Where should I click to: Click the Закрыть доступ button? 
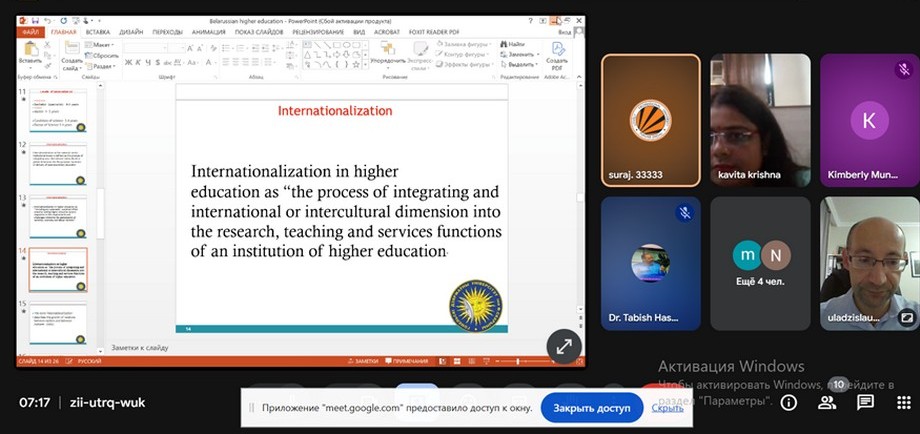[x=592, y=408]
